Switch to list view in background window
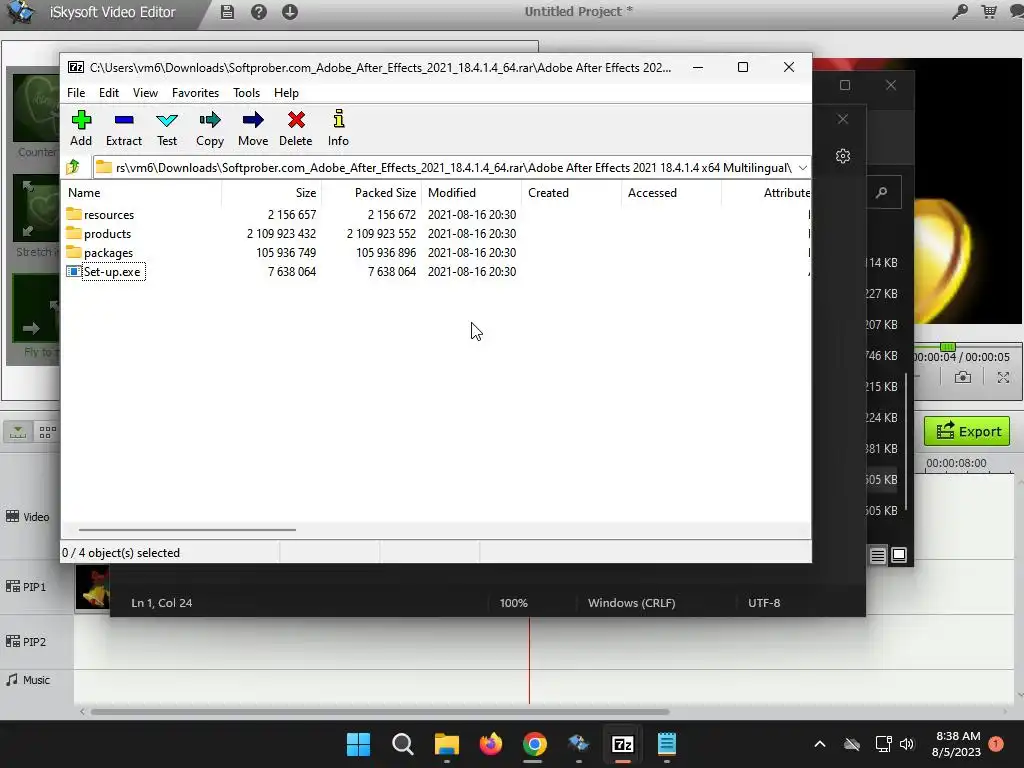The image size is (1024, 768). tap(877, 555)
